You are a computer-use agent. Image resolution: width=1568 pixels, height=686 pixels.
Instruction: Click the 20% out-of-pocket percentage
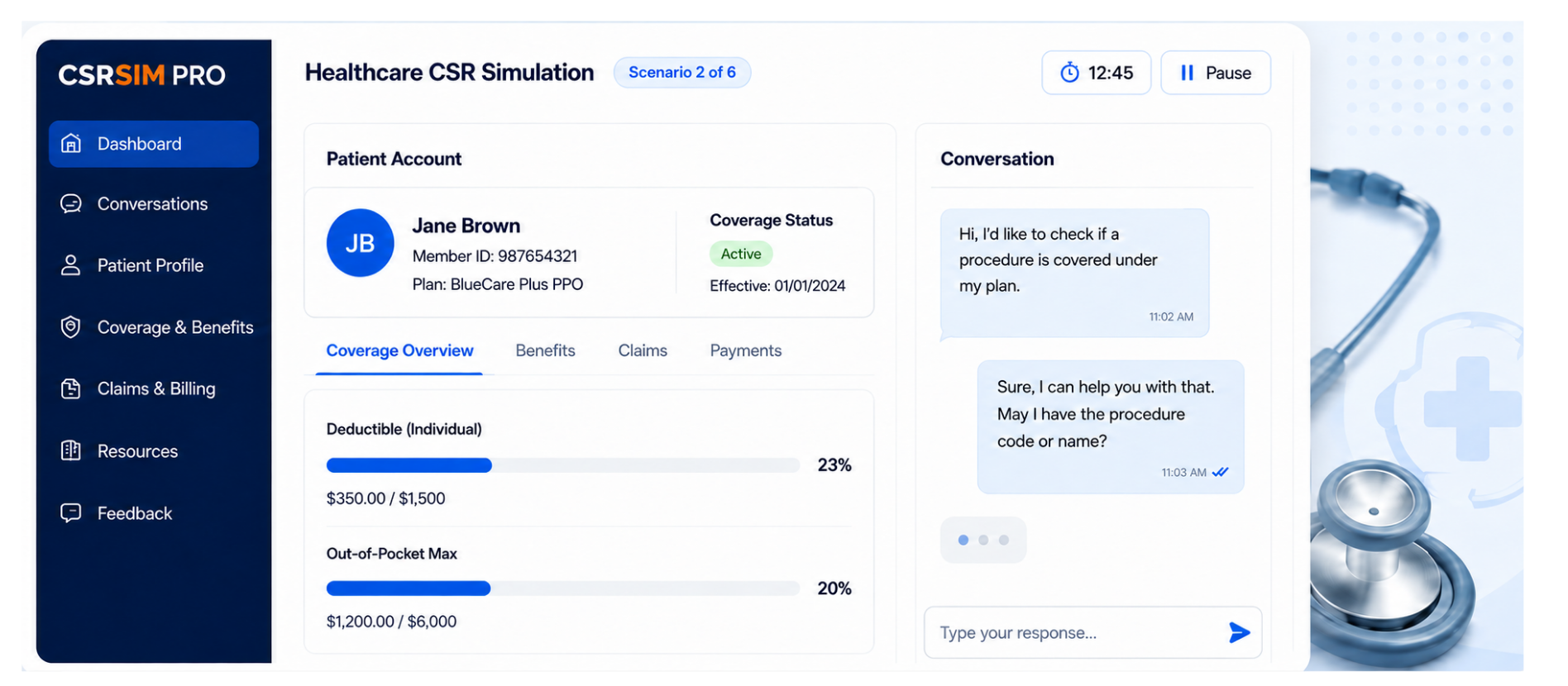click(834, 588)
